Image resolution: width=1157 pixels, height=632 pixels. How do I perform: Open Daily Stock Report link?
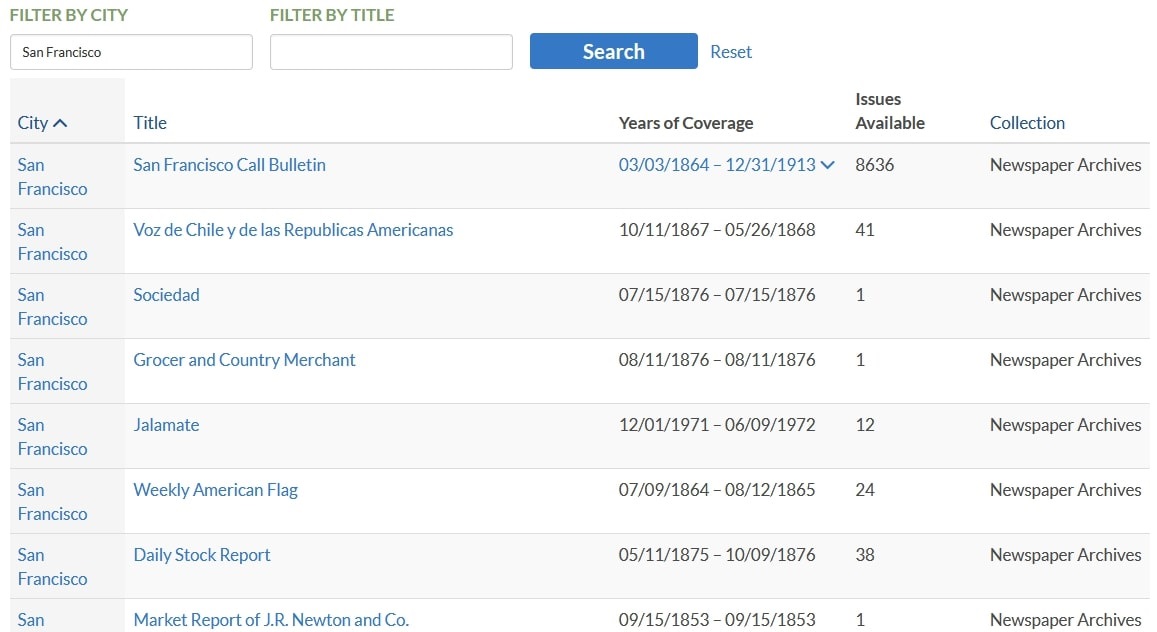tap(201, 555)
